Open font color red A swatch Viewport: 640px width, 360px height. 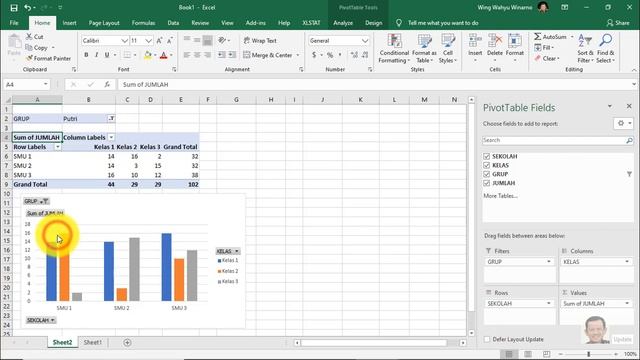tap(164, 55)
